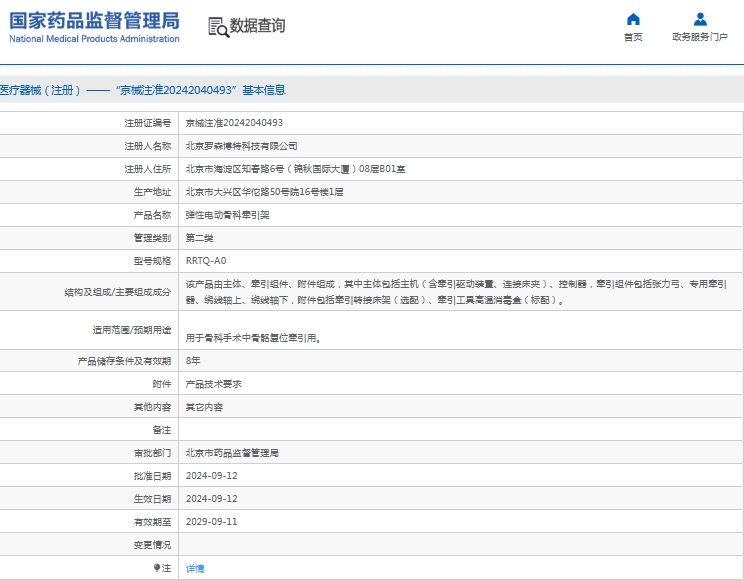
Task: Click the 生产地址 label
Action: click(152, 192)
